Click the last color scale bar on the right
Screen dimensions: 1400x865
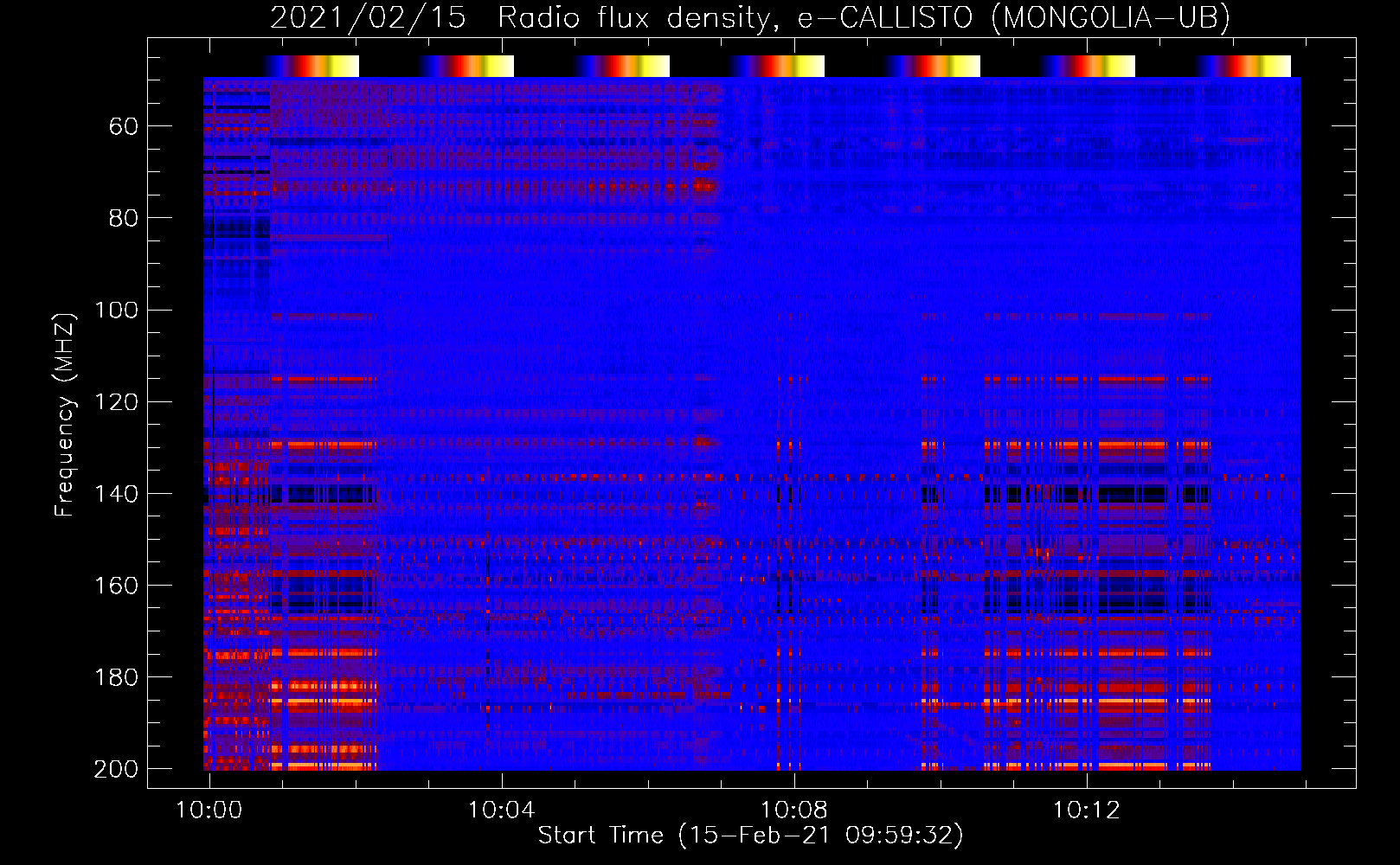tap(1243, 66)
